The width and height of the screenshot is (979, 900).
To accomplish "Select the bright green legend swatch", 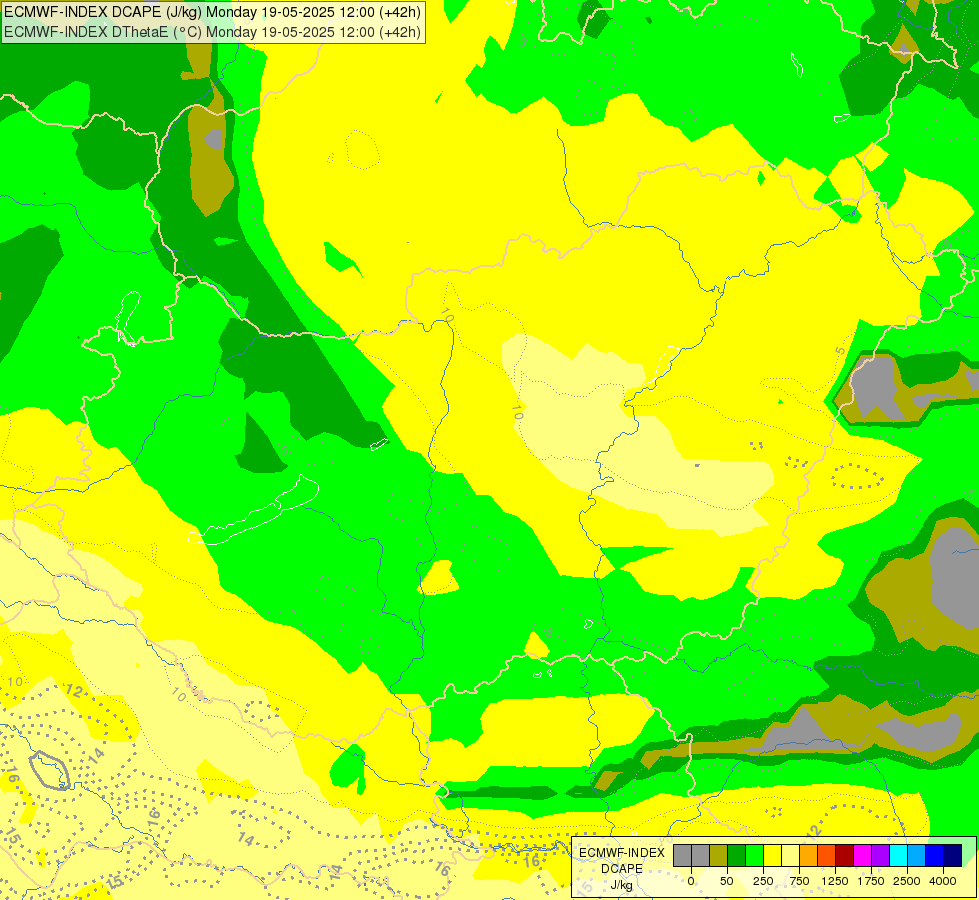I will pos(754,855).
